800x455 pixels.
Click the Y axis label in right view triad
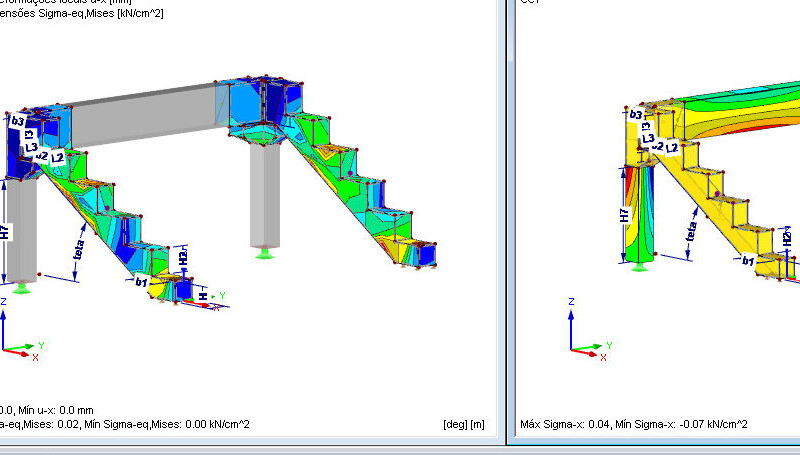click(609, 345)
